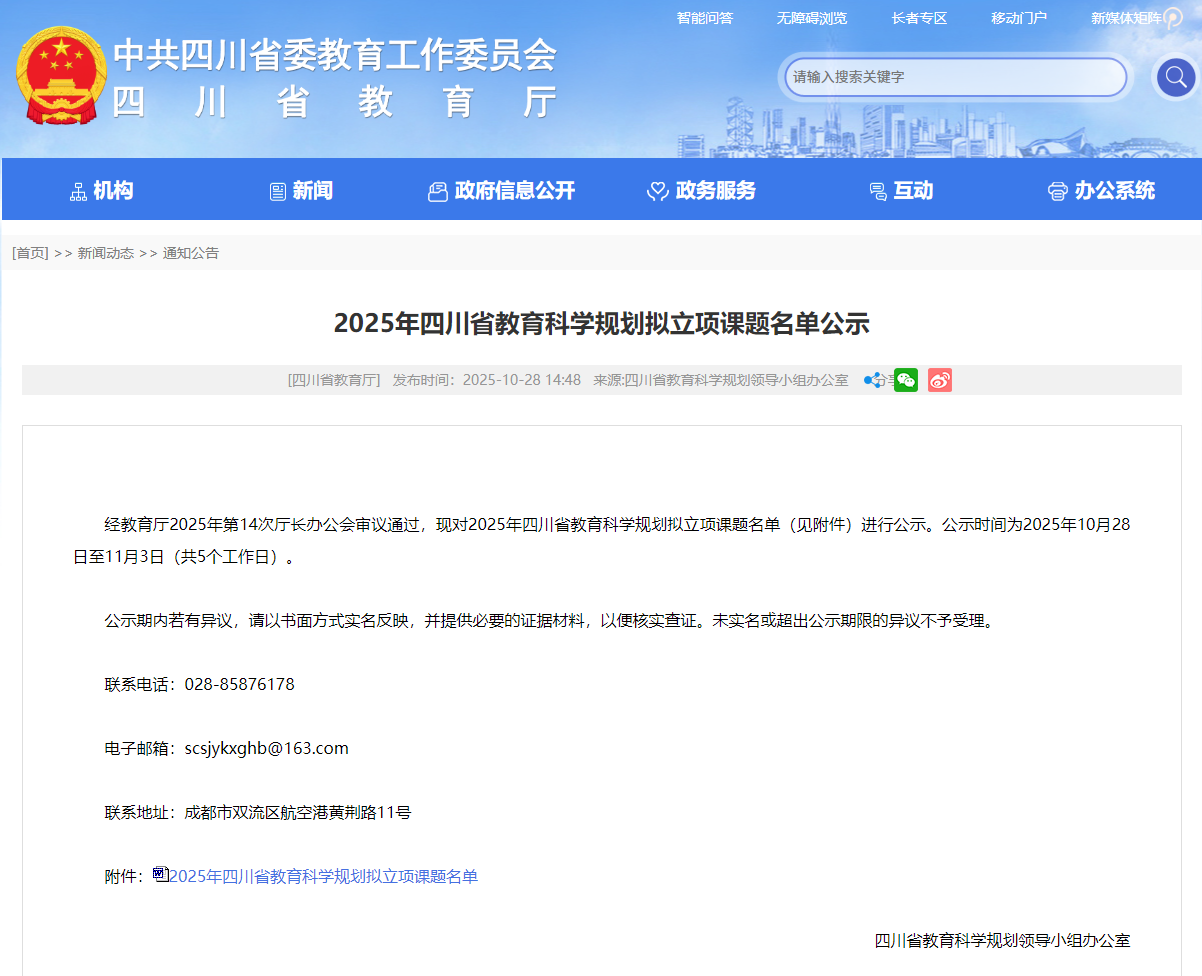Share the article via WeChat icon
Screen dimensions: 1202x976
click(905, 380)
